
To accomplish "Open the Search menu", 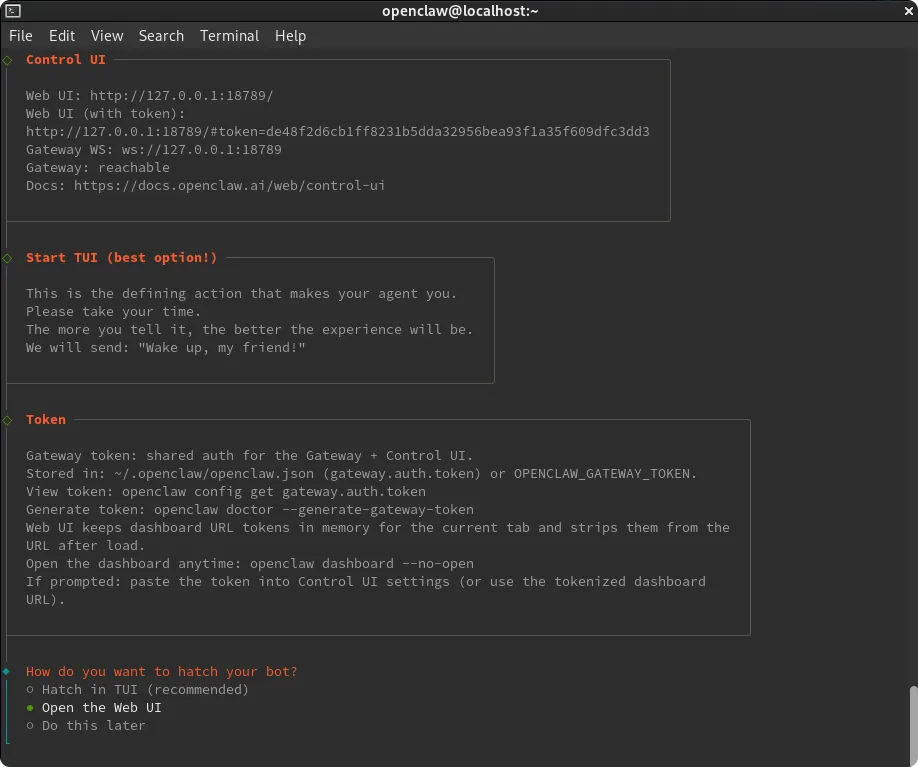I will [161, 36].
